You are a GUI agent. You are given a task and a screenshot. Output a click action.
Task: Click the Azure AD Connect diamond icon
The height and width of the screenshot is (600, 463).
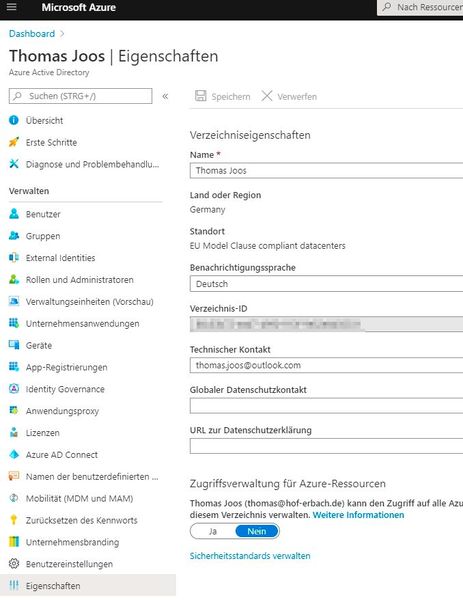(x=14, y=455)
